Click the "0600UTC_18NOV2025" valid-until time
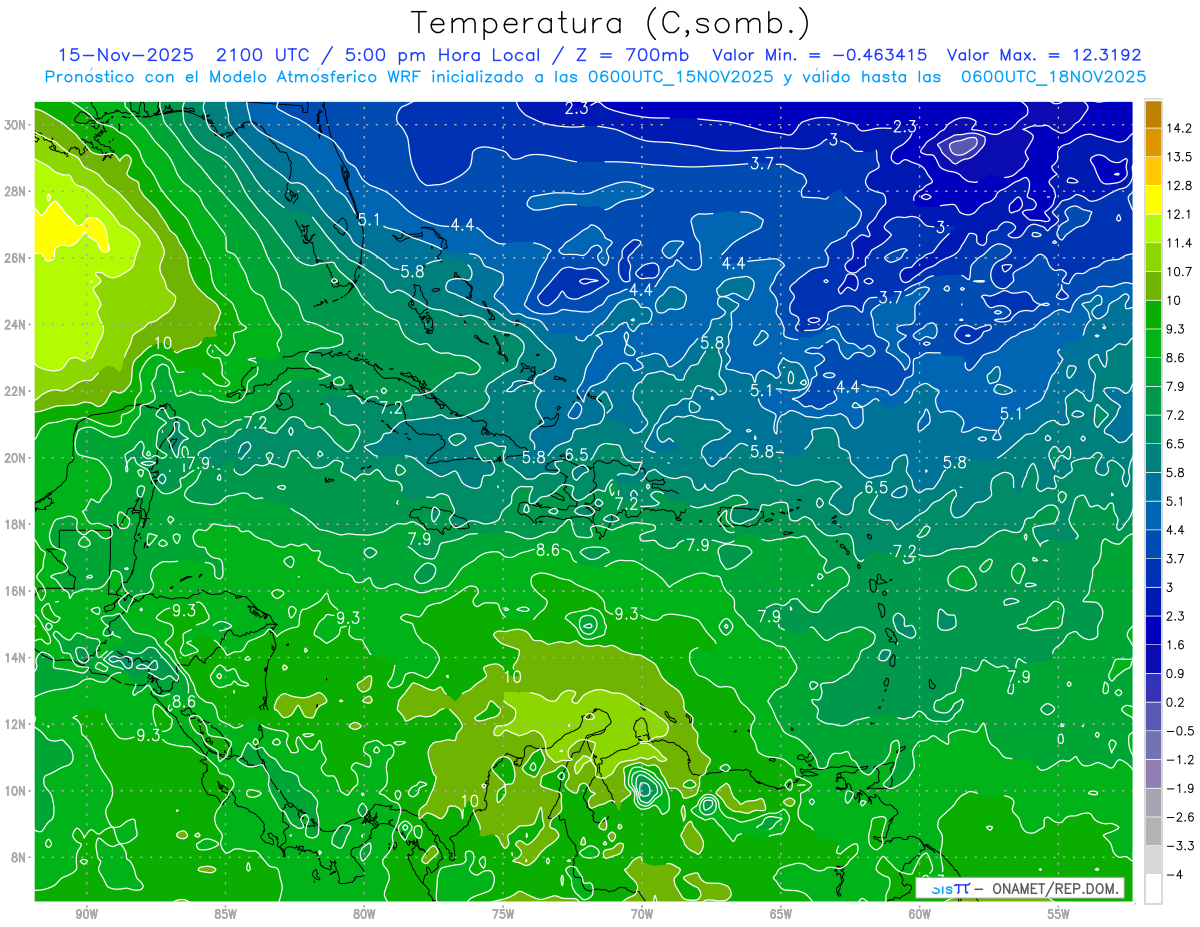This screenshot has height=927, width=1200. (1053, 76)
